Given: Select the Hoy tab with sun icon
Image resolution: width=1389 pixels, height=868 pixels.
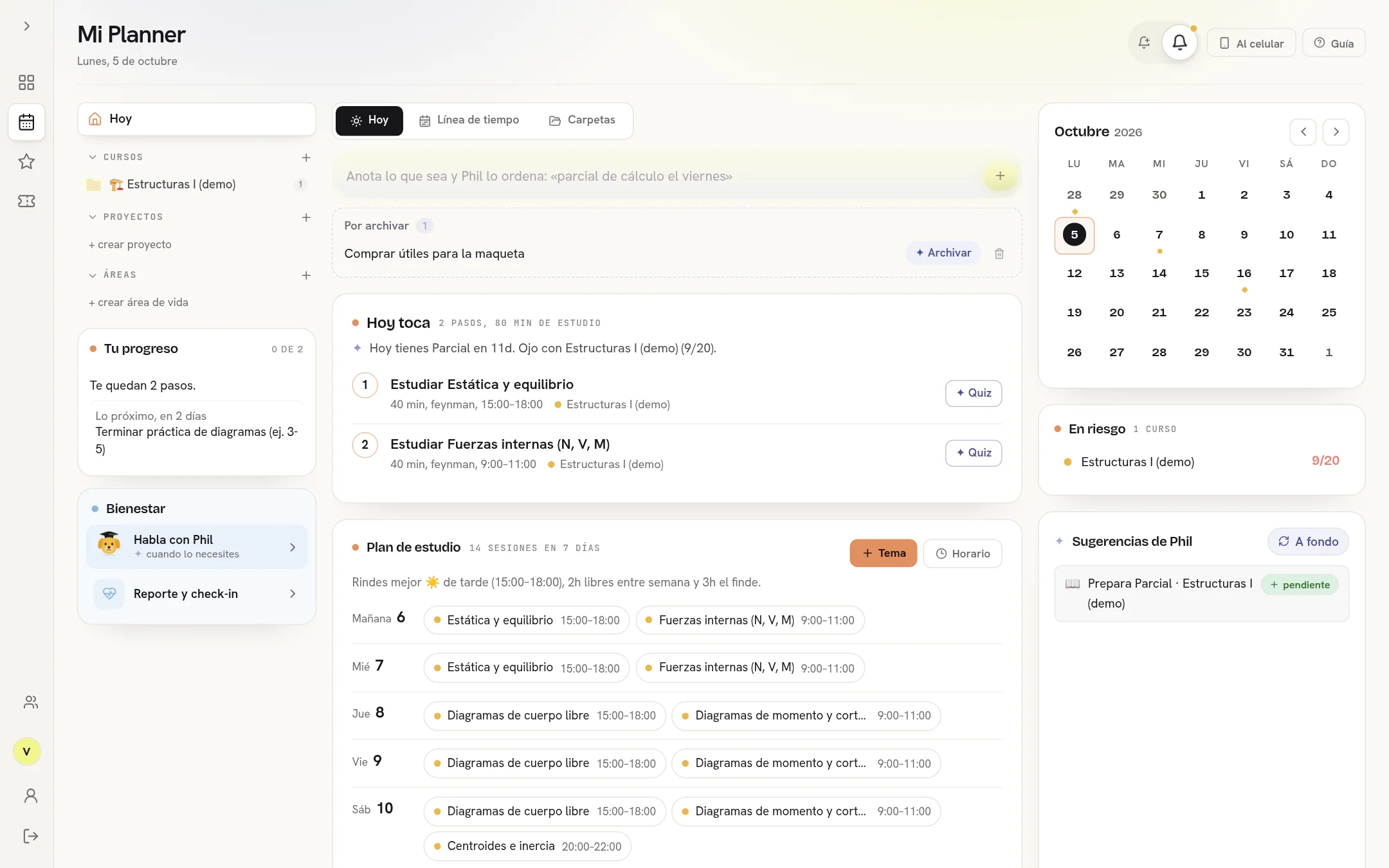Looking at the screenshot, I should (x=369, y=120).
